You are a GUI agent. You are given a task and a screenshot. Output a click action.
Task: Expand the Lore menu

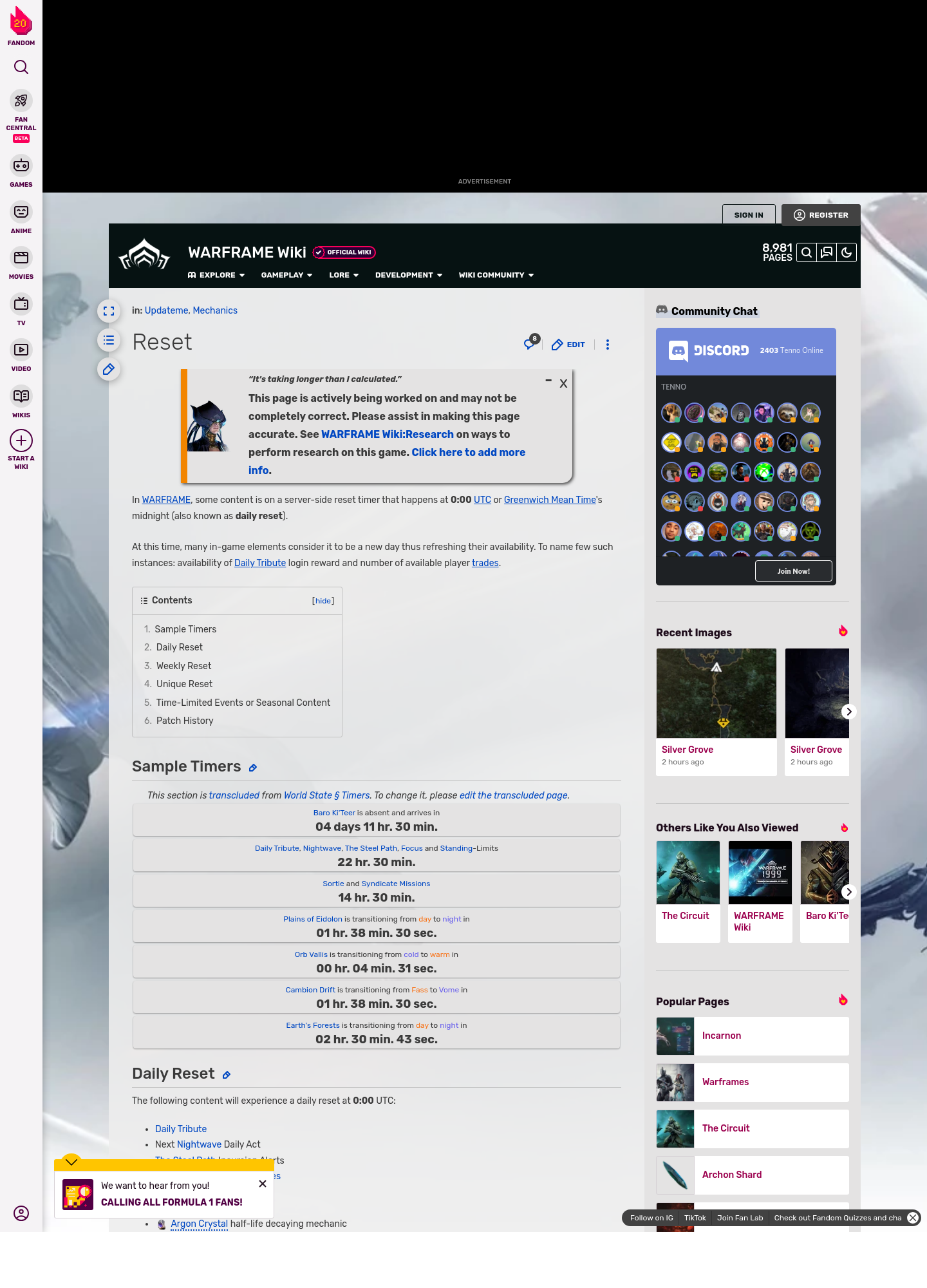tap(344, 275)
